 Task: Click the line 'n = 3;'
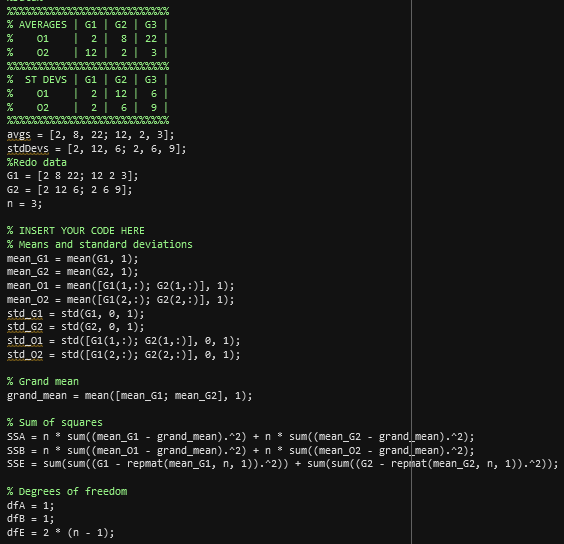(24, 204)
